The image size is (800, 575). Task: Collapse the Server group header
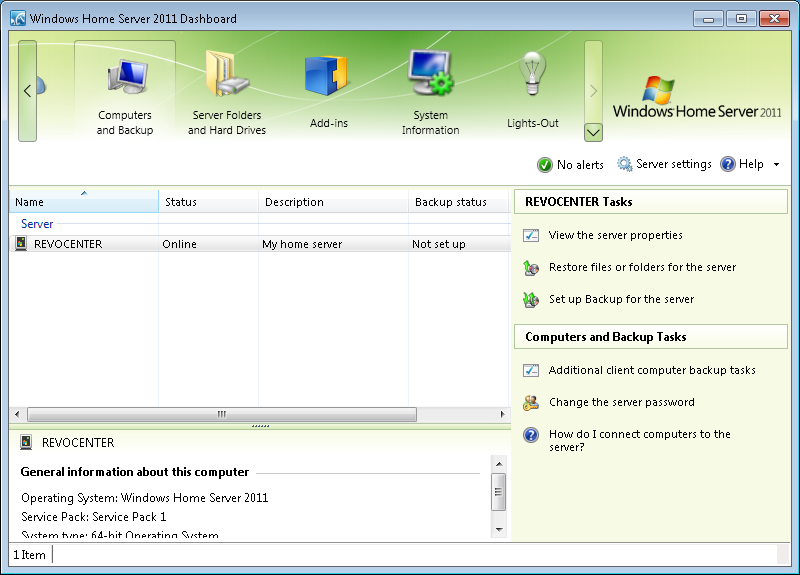37,223
